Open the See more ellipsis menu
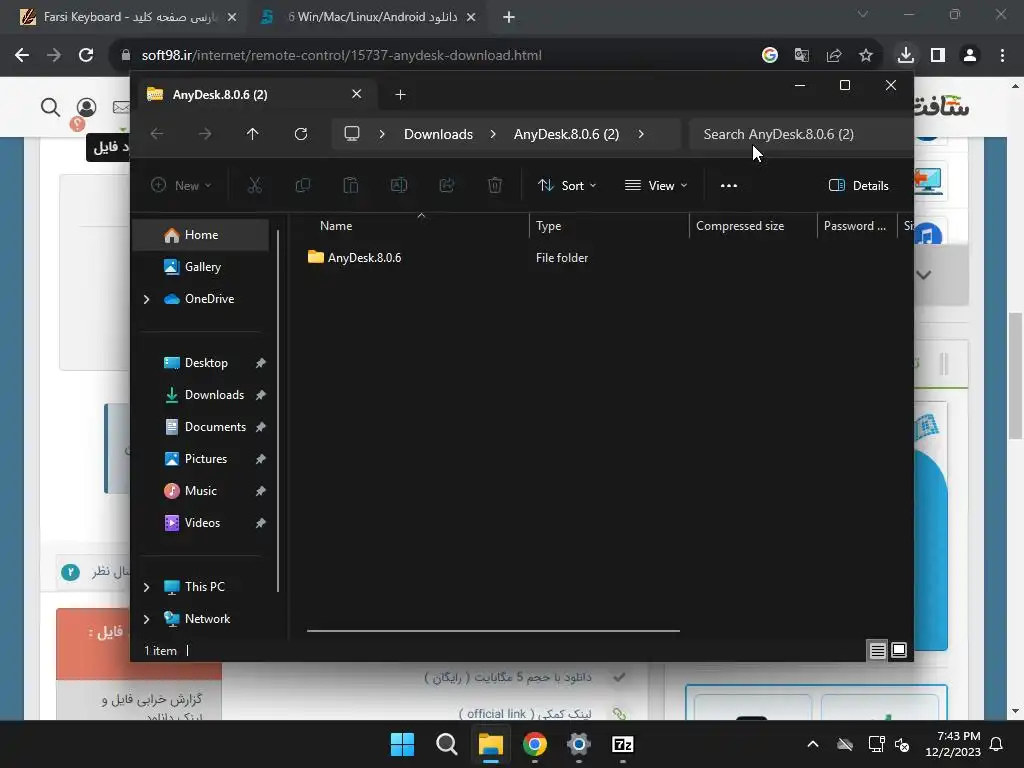Screen dimensions: 1024x768 pos(729,185)
